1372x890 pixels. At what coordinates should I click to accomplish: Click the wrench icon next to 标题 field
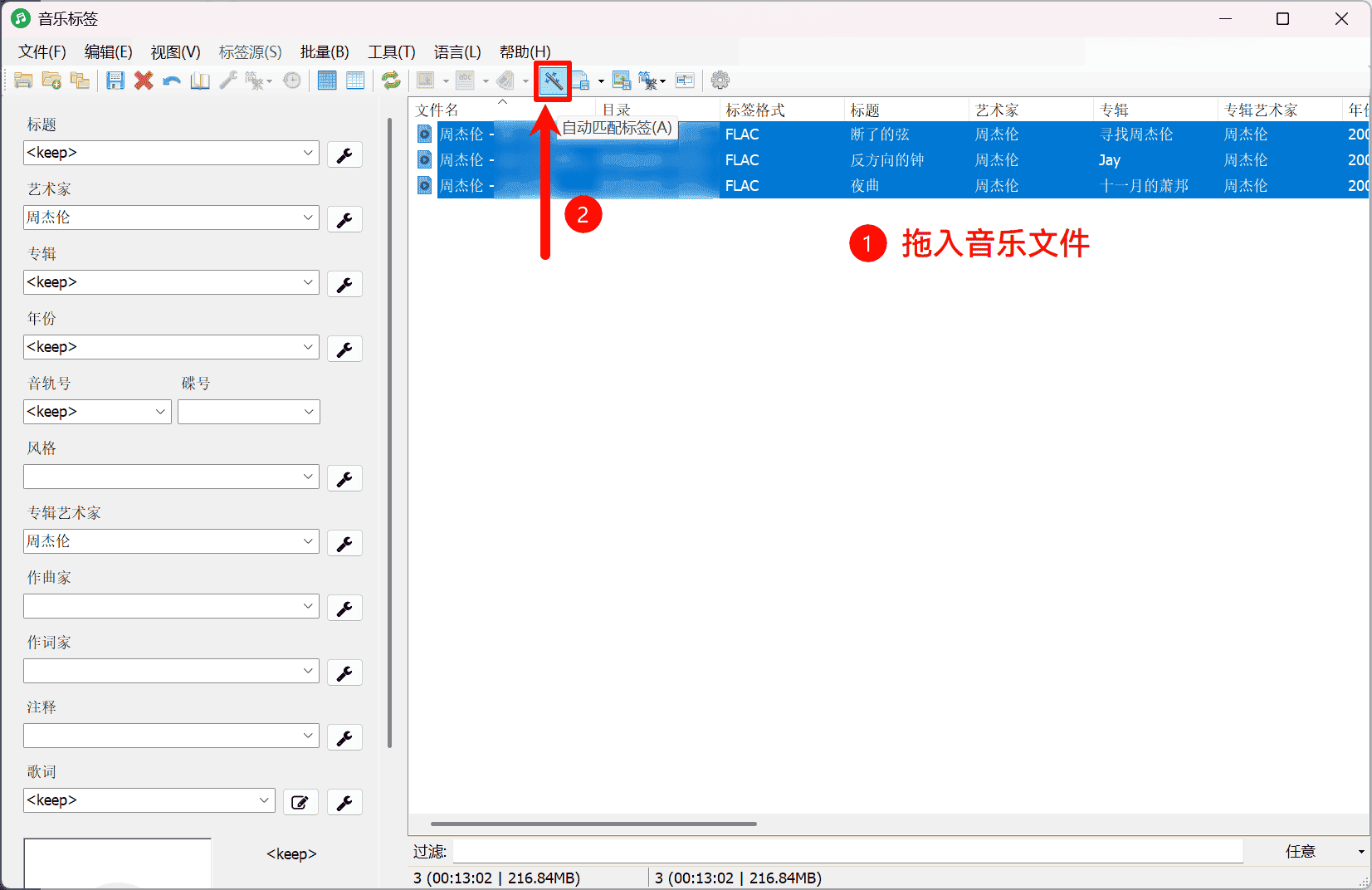tap(344, 154)
